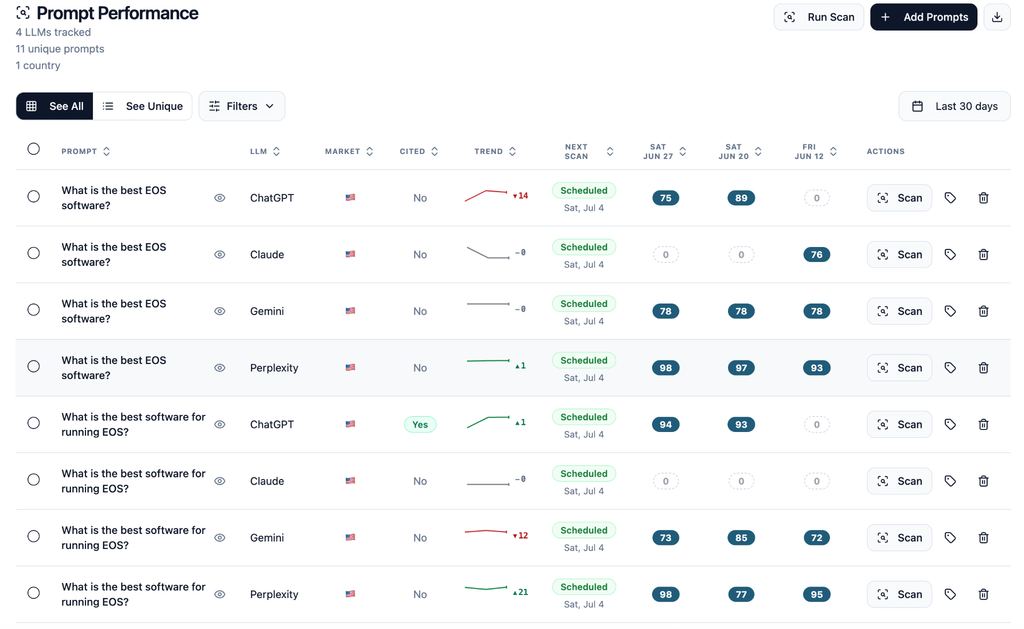Delete Gemini best EOS software row
1024x629 pixels.
[983, 311]
